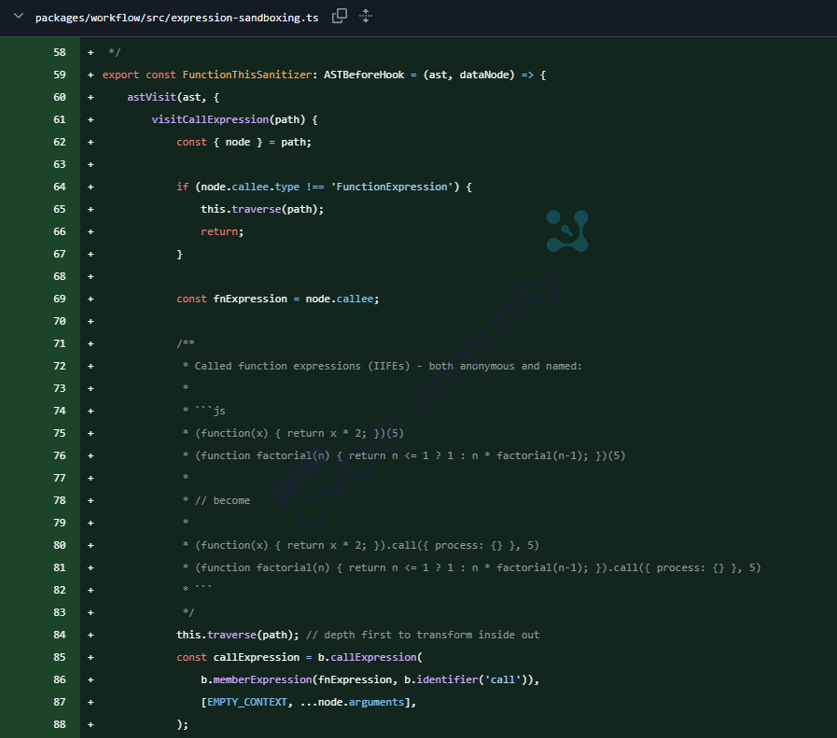Click the export keyword on line 59
The image size is (837, 738).
[121, 75]
